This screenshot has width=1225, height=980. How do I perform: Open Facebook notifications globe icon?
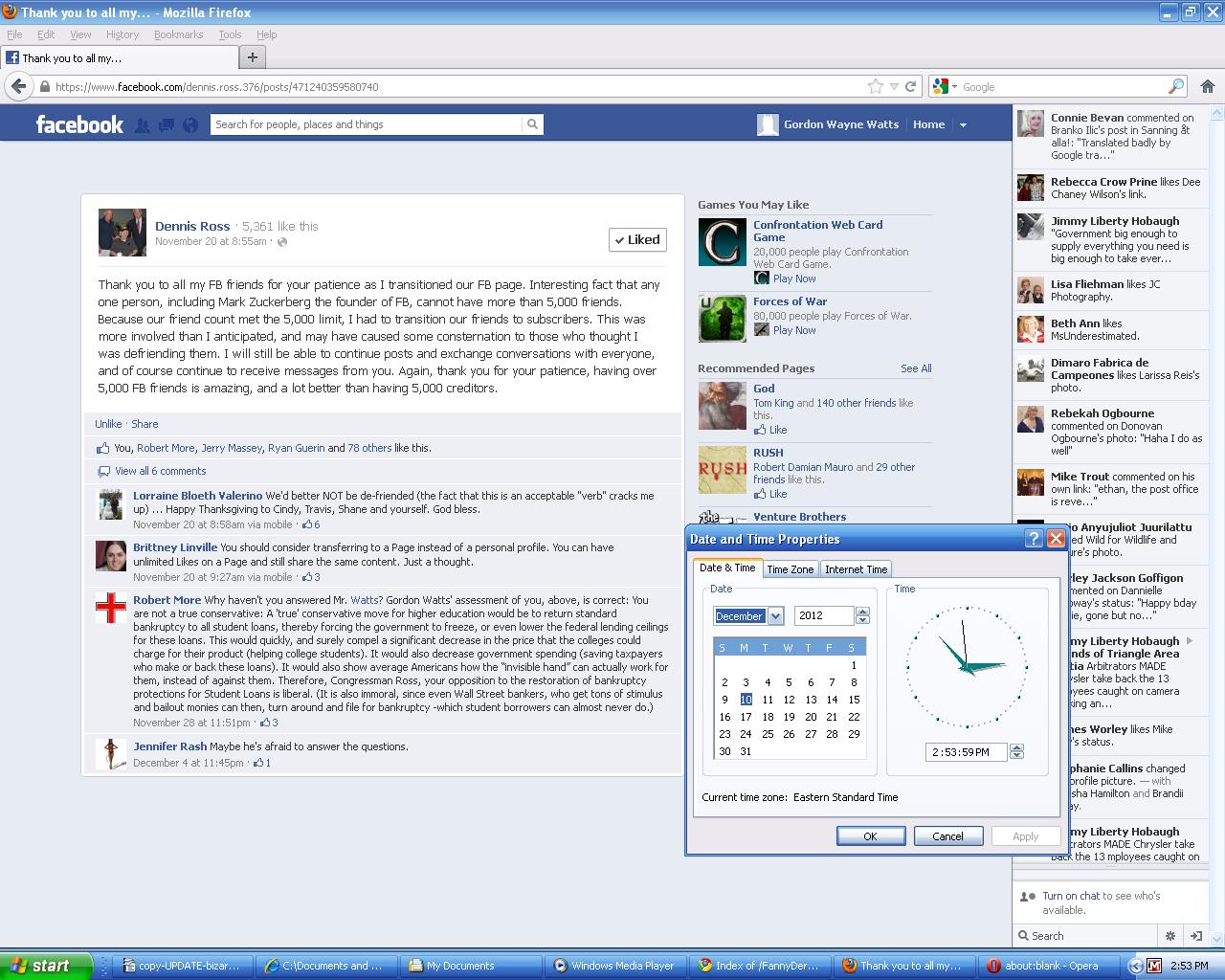tap(190, 124)
